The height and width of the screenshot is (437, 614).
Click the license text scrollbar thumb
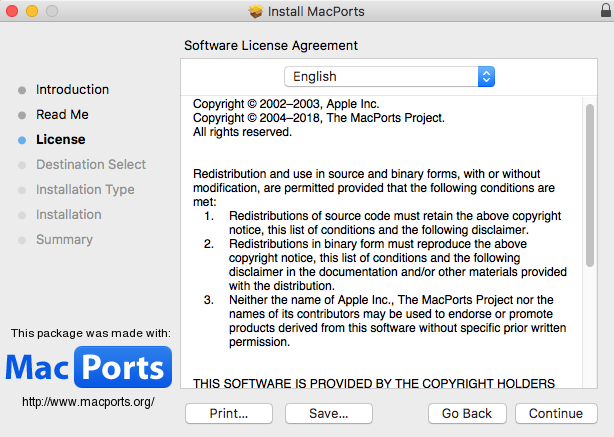590,186
